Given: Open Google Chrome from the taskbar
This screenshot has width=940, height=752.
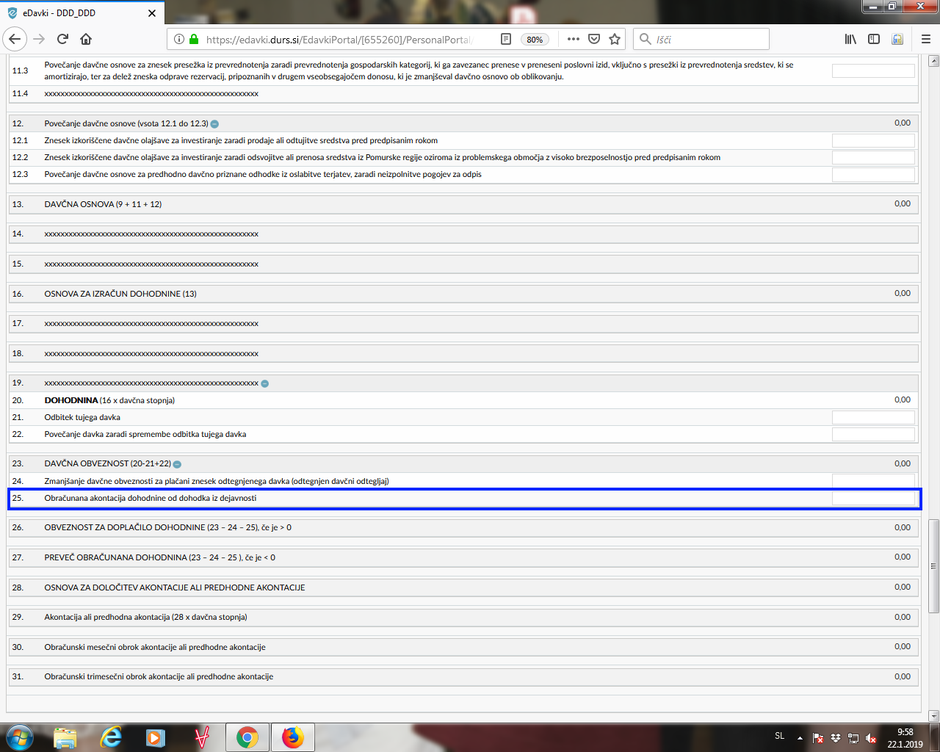Looking at the screenshot, I should coord(246,738).
